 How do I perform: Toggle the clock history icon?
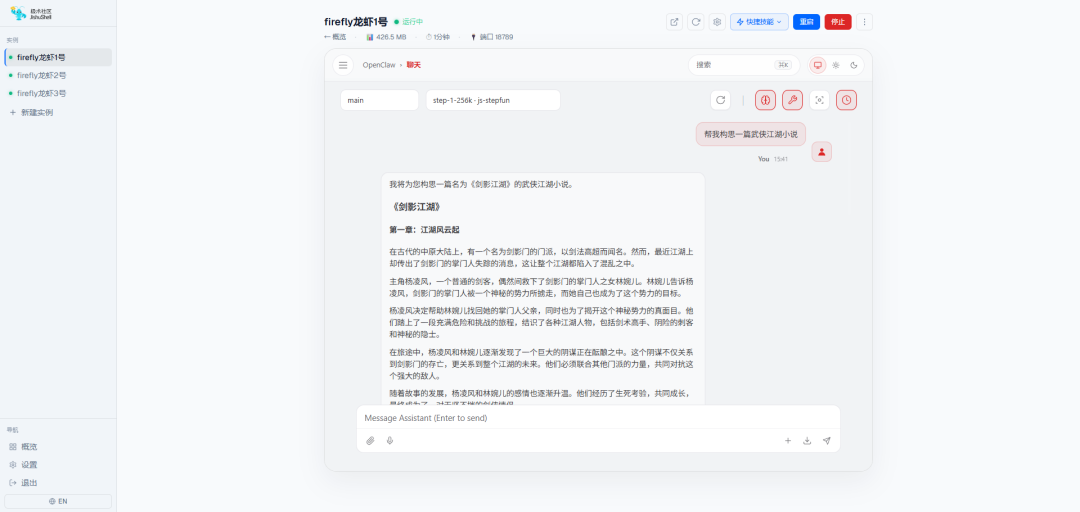click(x=847, y=100)
